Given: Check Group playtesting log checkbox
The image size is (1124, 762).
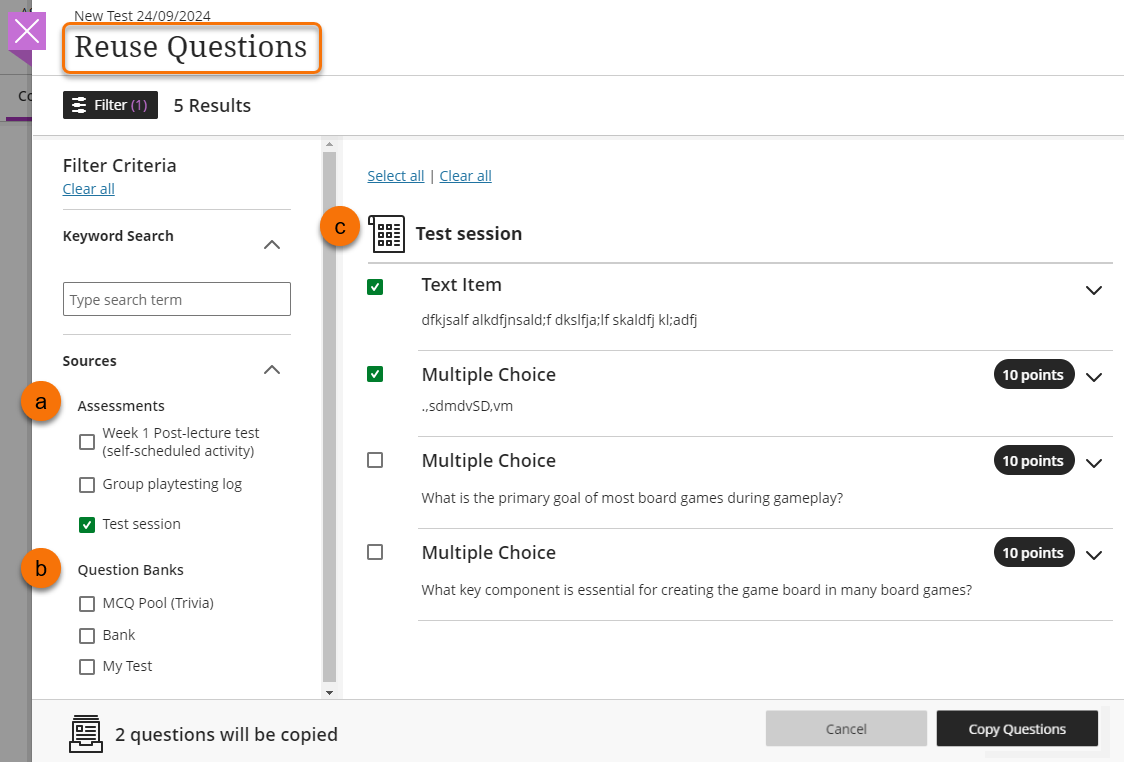Looking at the screenshot, I should (87, 485).
